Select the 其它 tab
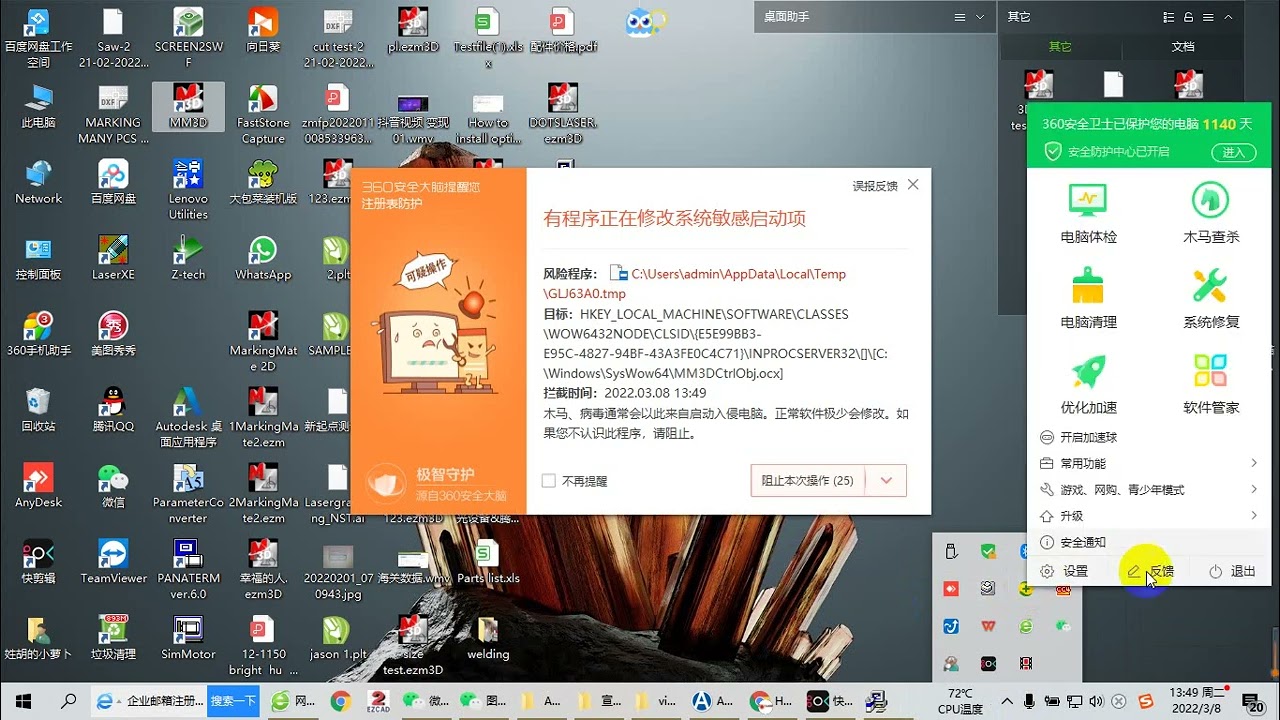 pos(1060,46)
